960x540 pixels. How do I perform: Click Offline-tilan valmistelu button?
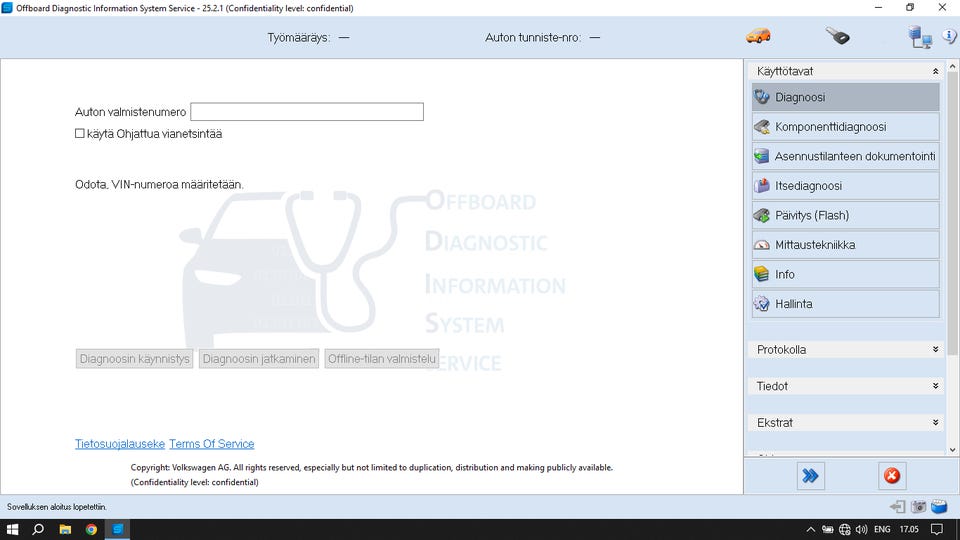(x=381, y=359)
